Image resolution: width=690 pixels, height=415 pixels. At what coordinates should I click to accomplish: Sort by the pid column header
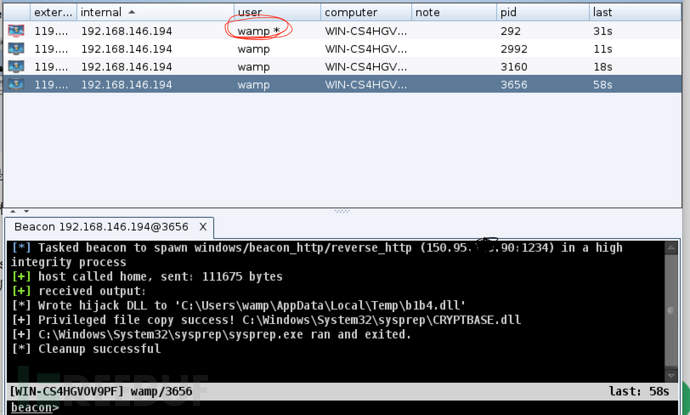tap(543, 12)
